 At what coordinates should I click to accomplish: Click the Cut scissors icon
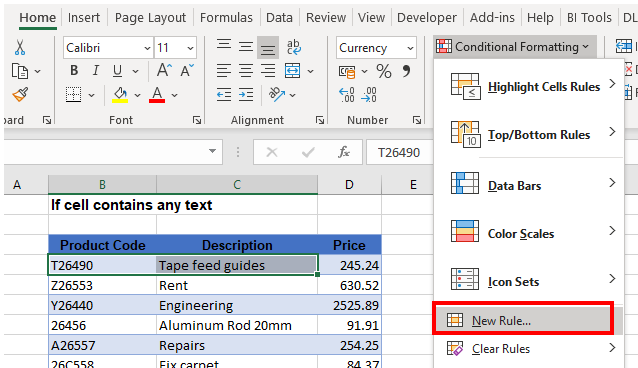point(20,48)
